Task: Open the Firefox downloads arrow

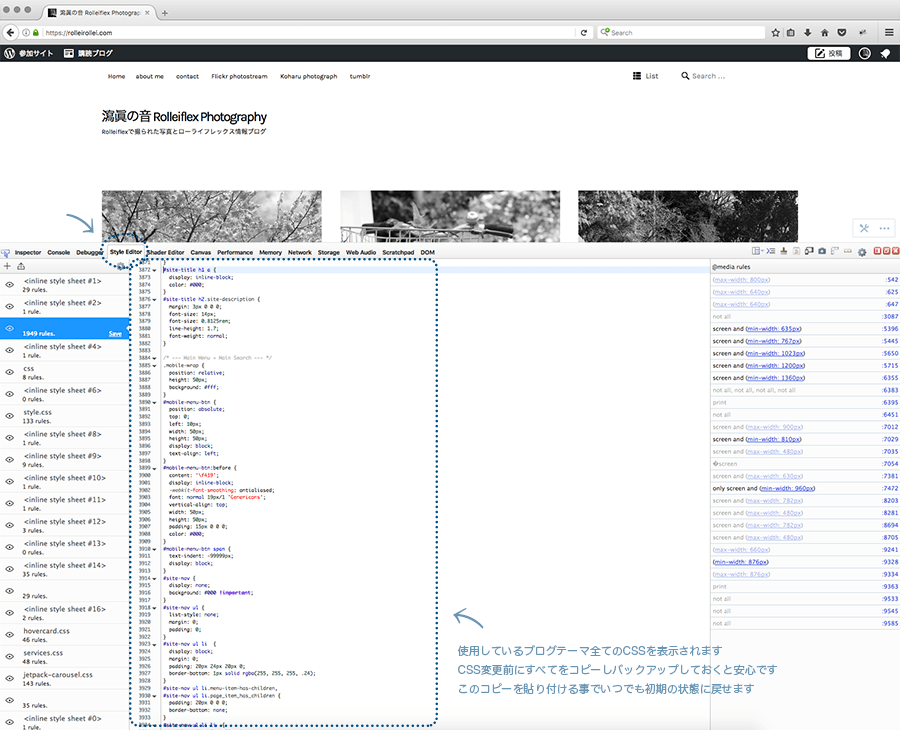Action: (807, 32)
